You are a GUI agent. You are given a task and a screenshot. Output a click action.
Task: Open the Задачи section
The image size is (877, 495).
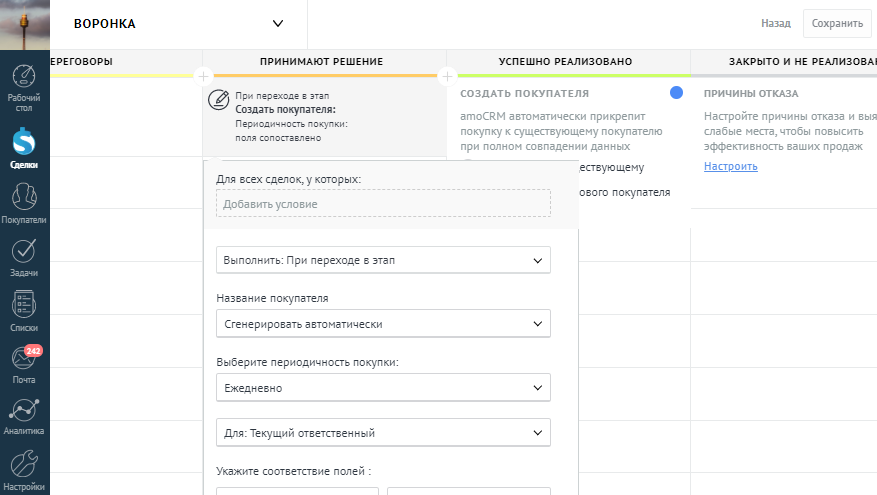[x=24, y=257]
